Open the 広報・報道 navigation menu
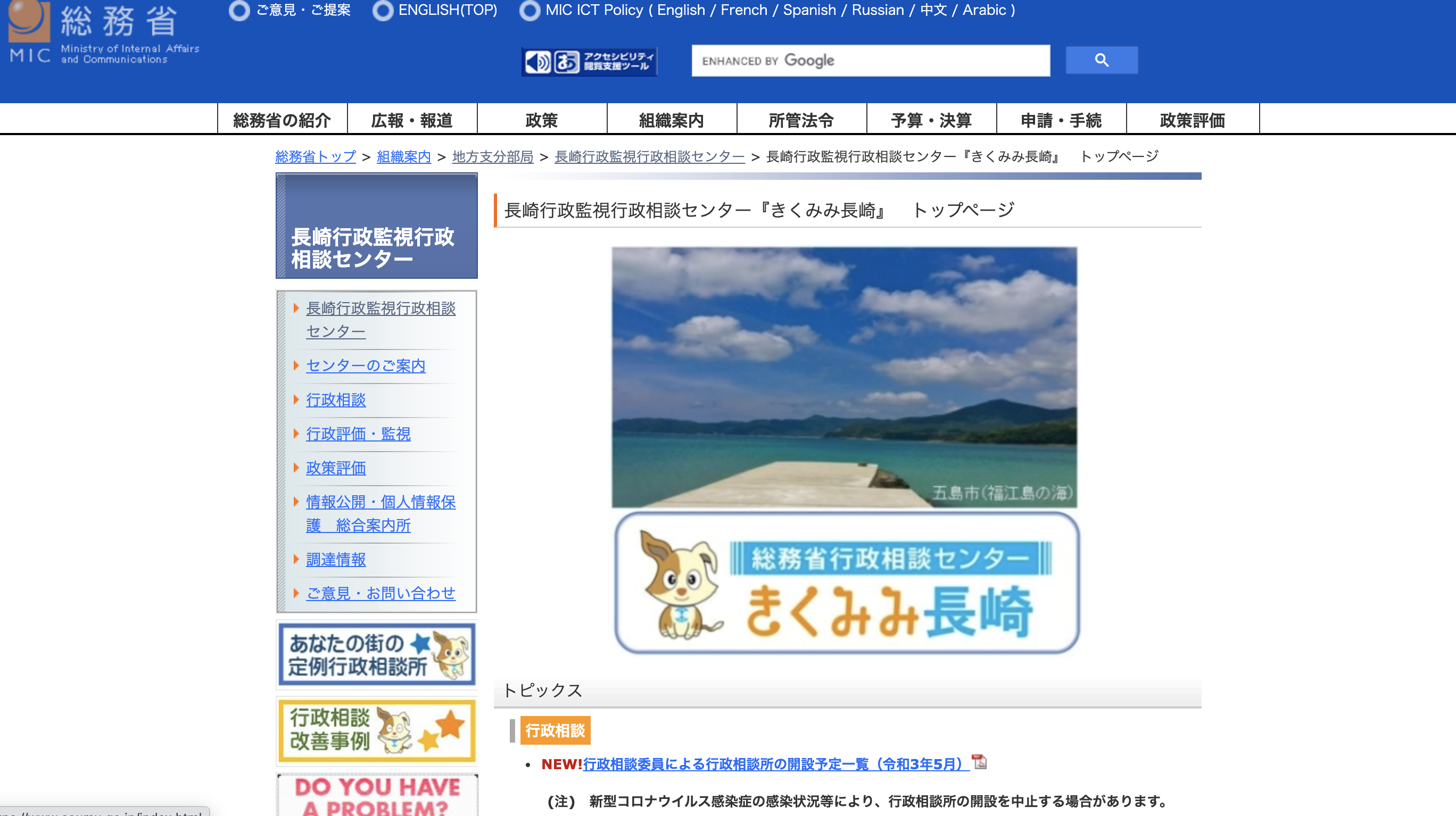Viewport: 1456px width, 816px height. pos(411,120)
